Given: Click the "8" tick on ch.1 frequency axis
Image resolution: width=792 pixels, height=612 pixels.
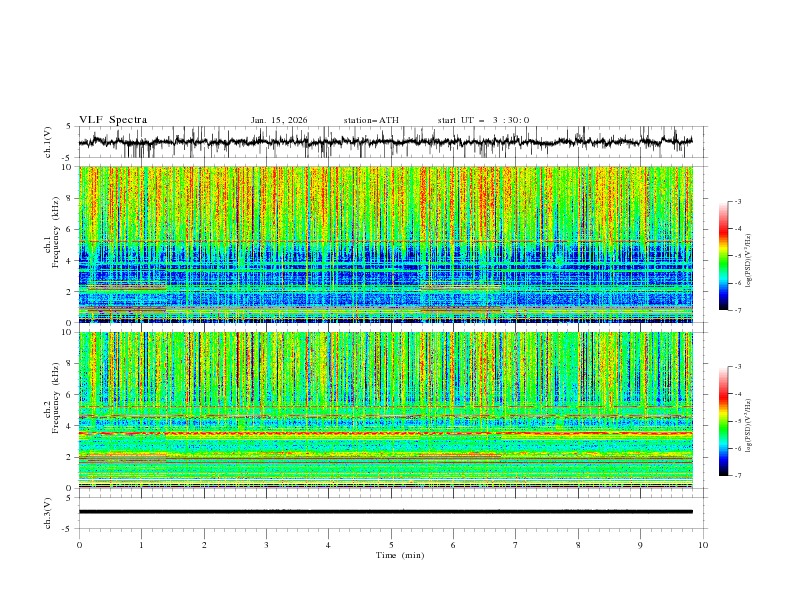Looking at the screenshot, I should (x=70, y=198).
